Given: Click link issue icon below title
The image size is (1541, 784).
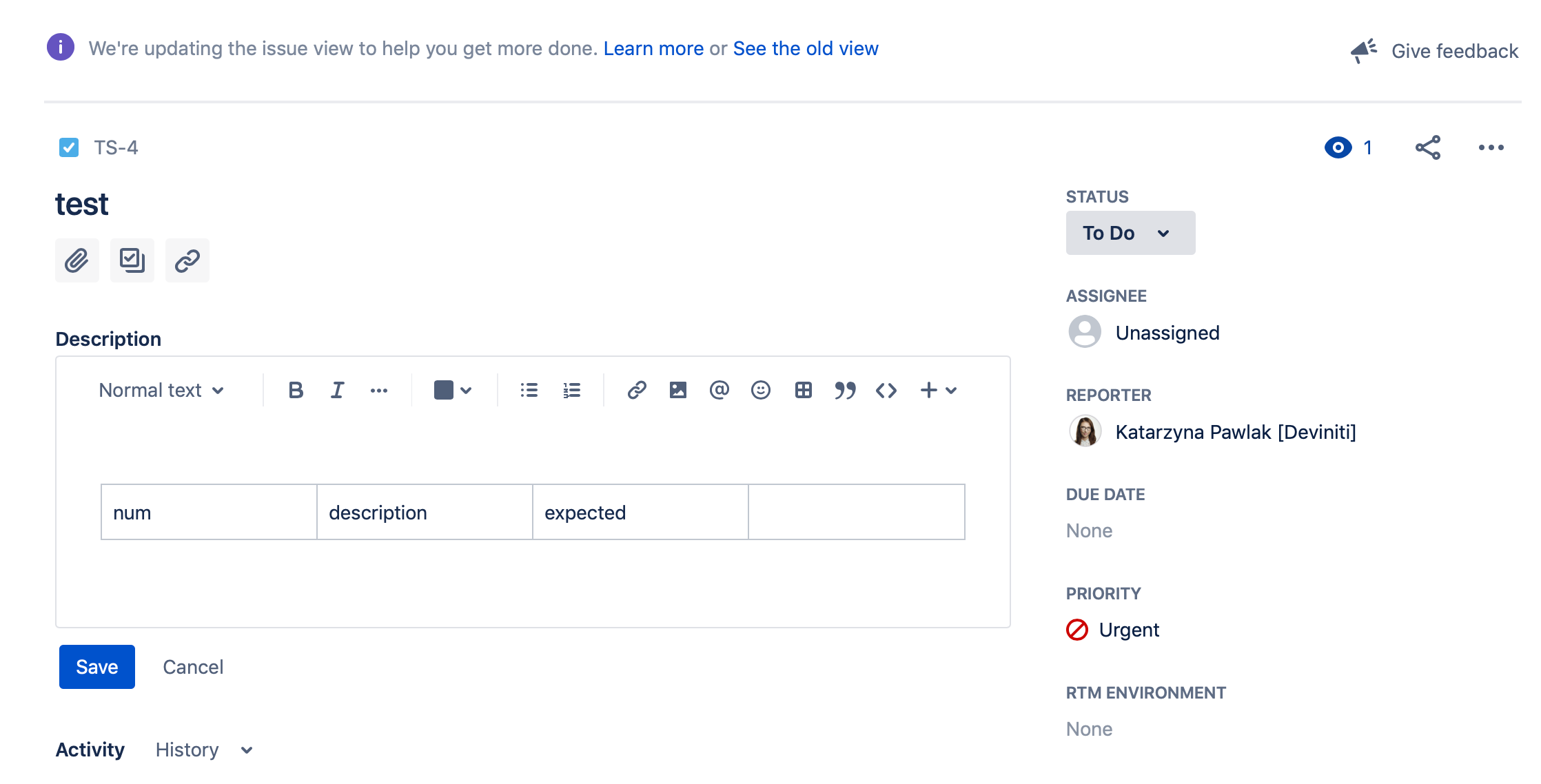Looking at the screenshot, I should click(187, 260).
